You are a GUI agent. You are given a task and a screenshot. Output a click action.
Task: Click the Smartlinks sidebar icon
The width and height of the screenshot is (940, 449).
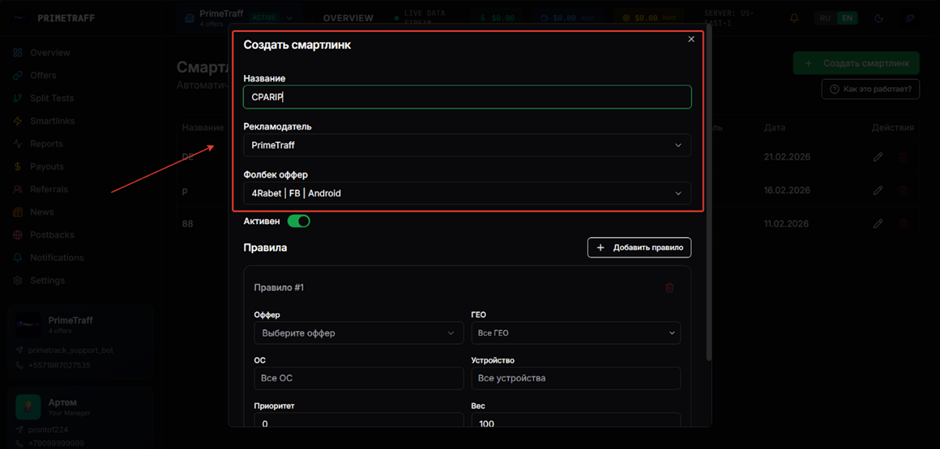(20, 121)
